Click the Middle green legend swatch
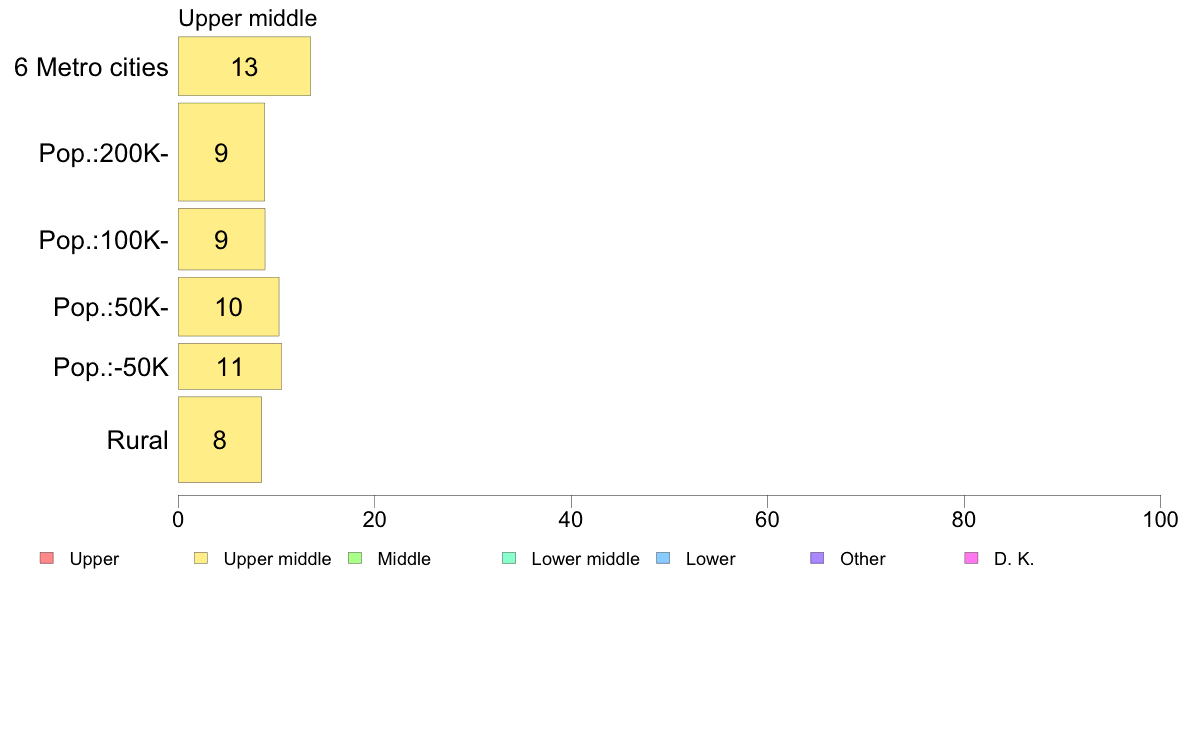Viewport: 1188px width, 736px height. click(x=355, y=559)
